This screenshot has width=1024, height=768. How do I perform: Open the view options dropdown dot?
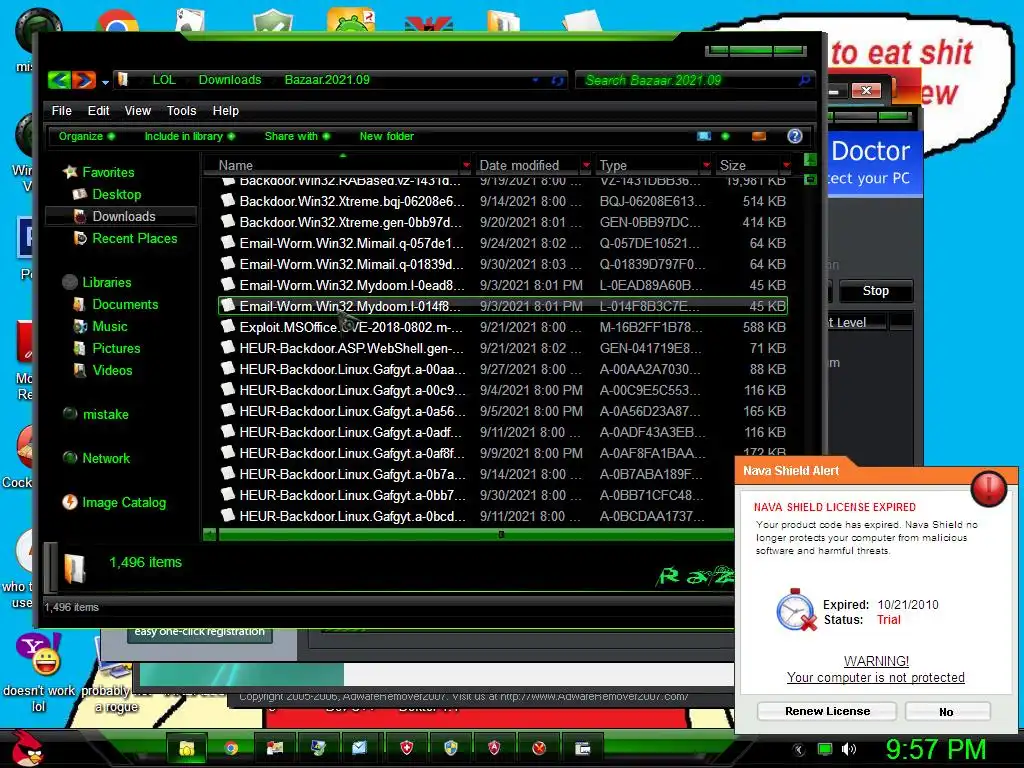[x=725, y=136]
